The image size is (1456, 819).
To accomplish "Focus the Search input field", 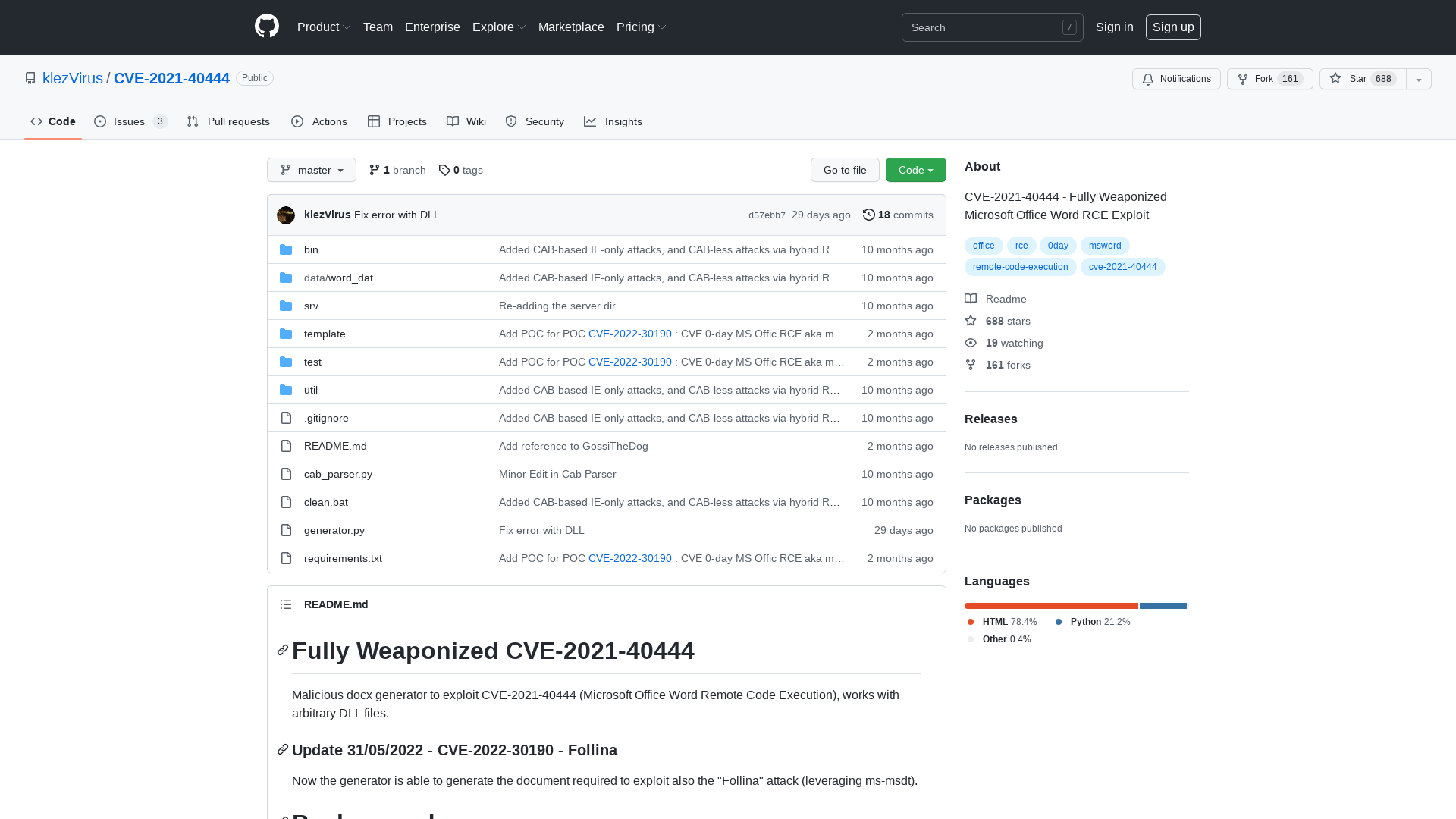I will click(992, 27).
